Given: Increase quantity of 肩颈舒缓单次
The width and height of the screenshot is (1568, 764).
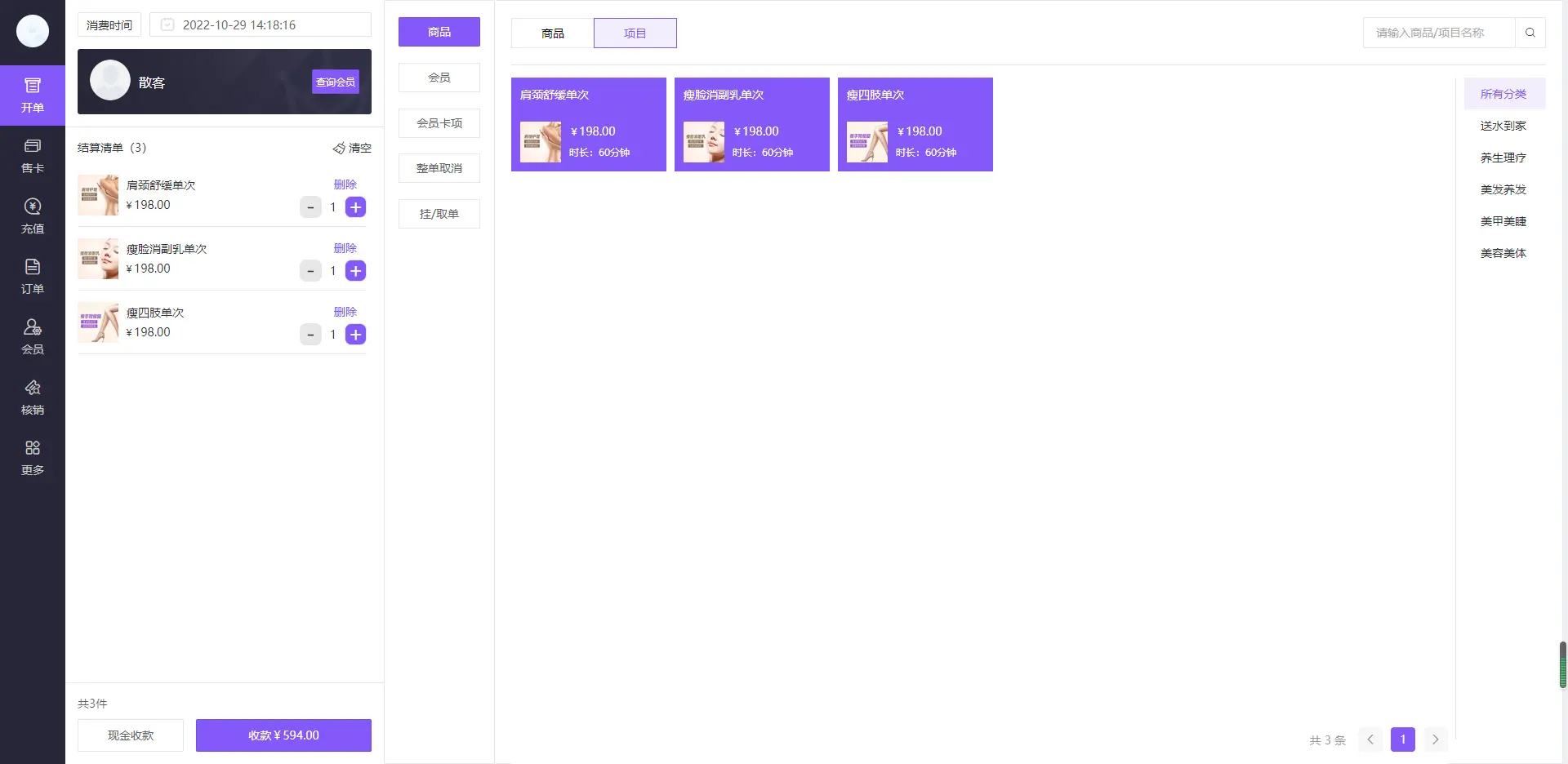Looking at the screenshot, I should [x=355, y=207].
